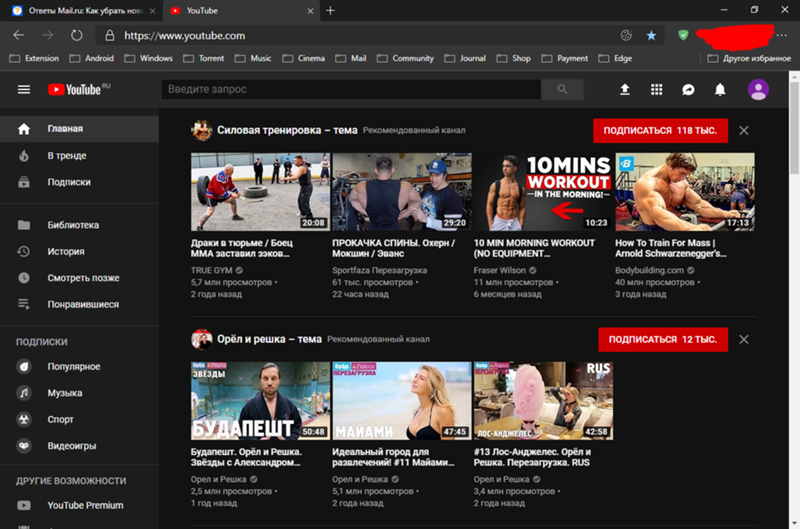Dismiss the Орёл и решка recommendation section

pyautogui.click(x=744, y=339)
